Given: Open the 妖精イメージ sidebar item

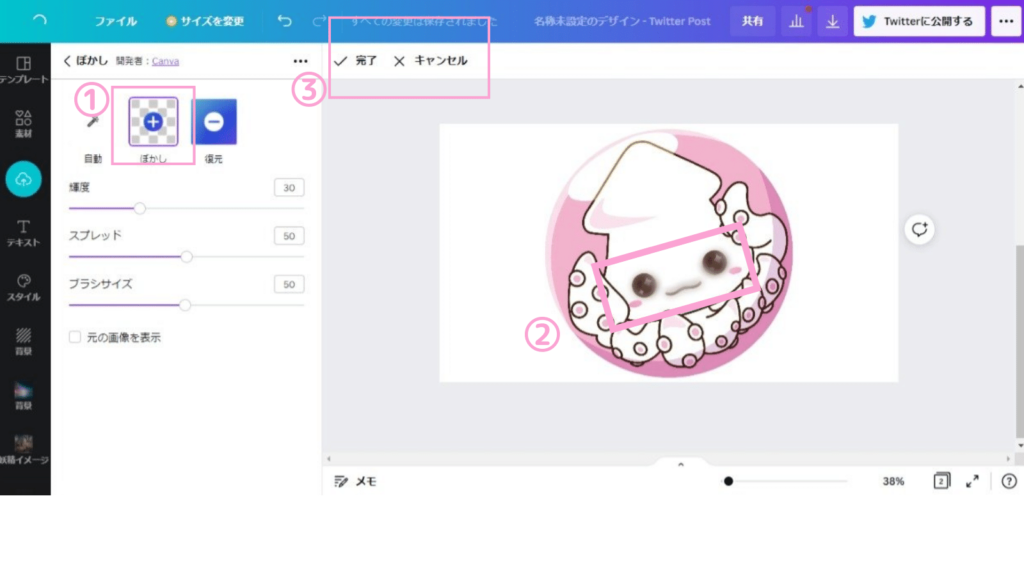Looking at the screenshot, I should pos(24,450).
